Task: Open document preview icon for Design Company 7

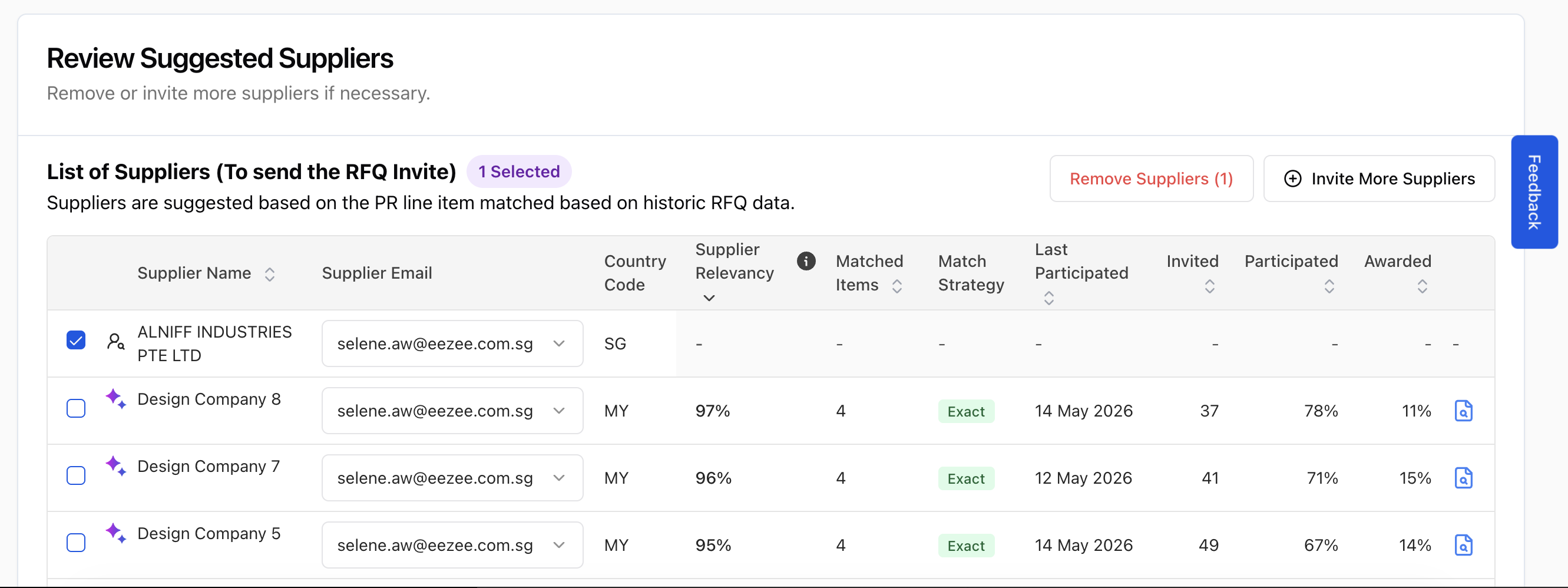Action: (x=1463, y=478)
